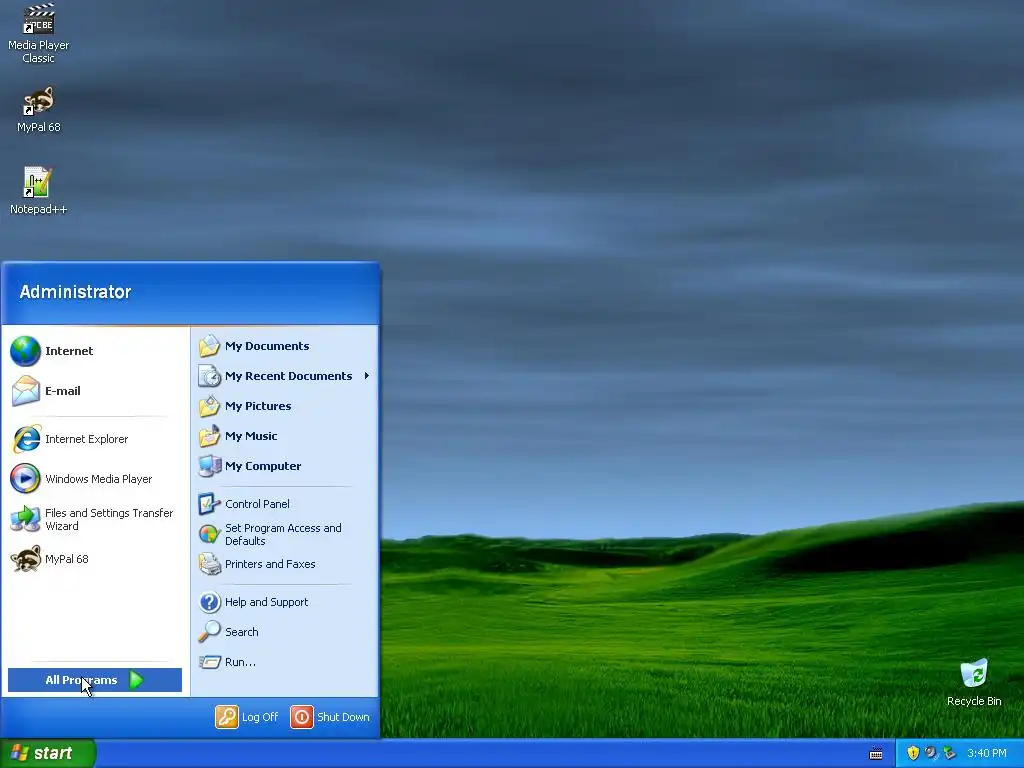Click the Safely Remove Hardware tray icon

[950, 753]
